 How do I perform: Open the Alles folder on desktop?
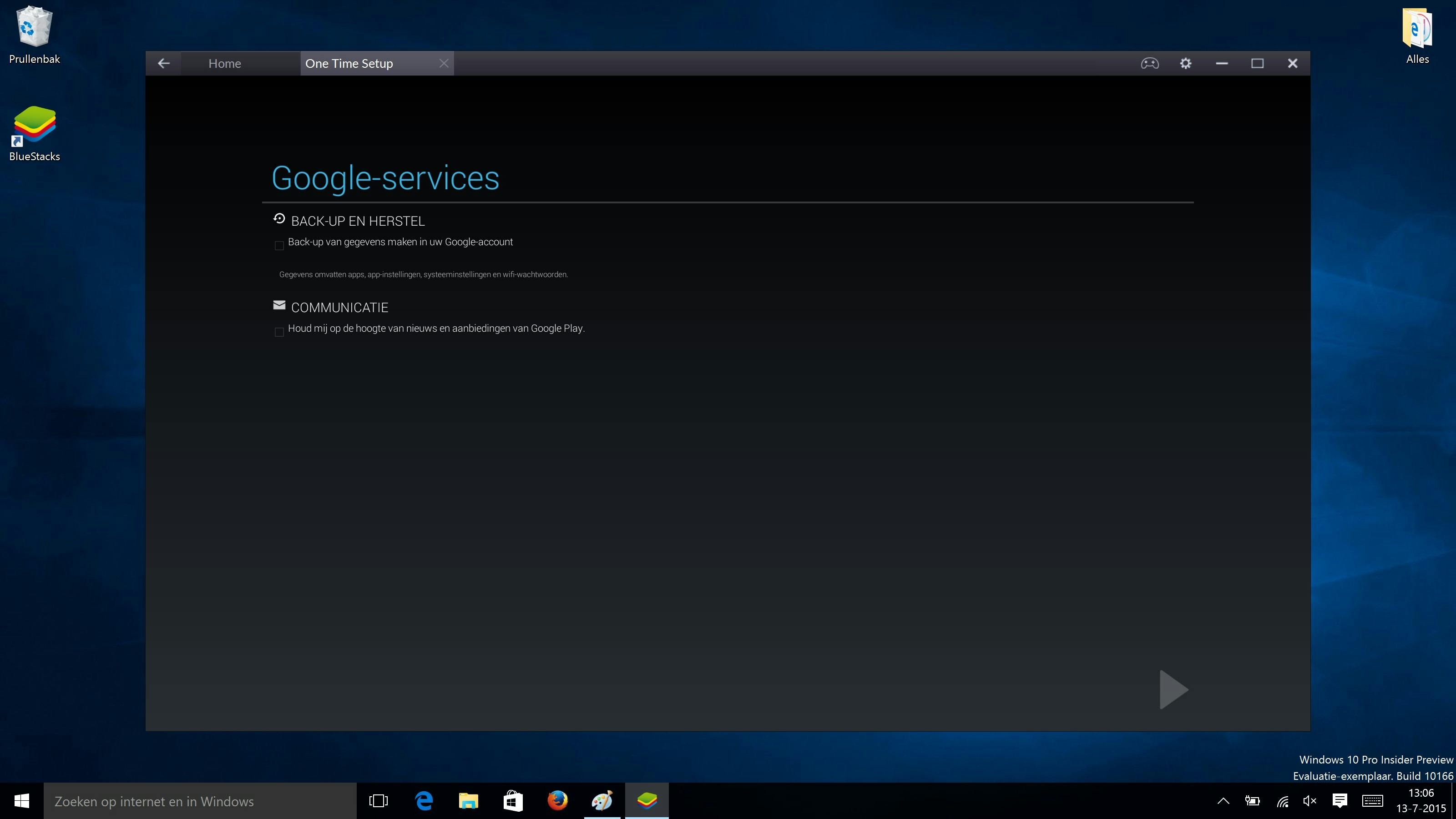click(1416, 35)
